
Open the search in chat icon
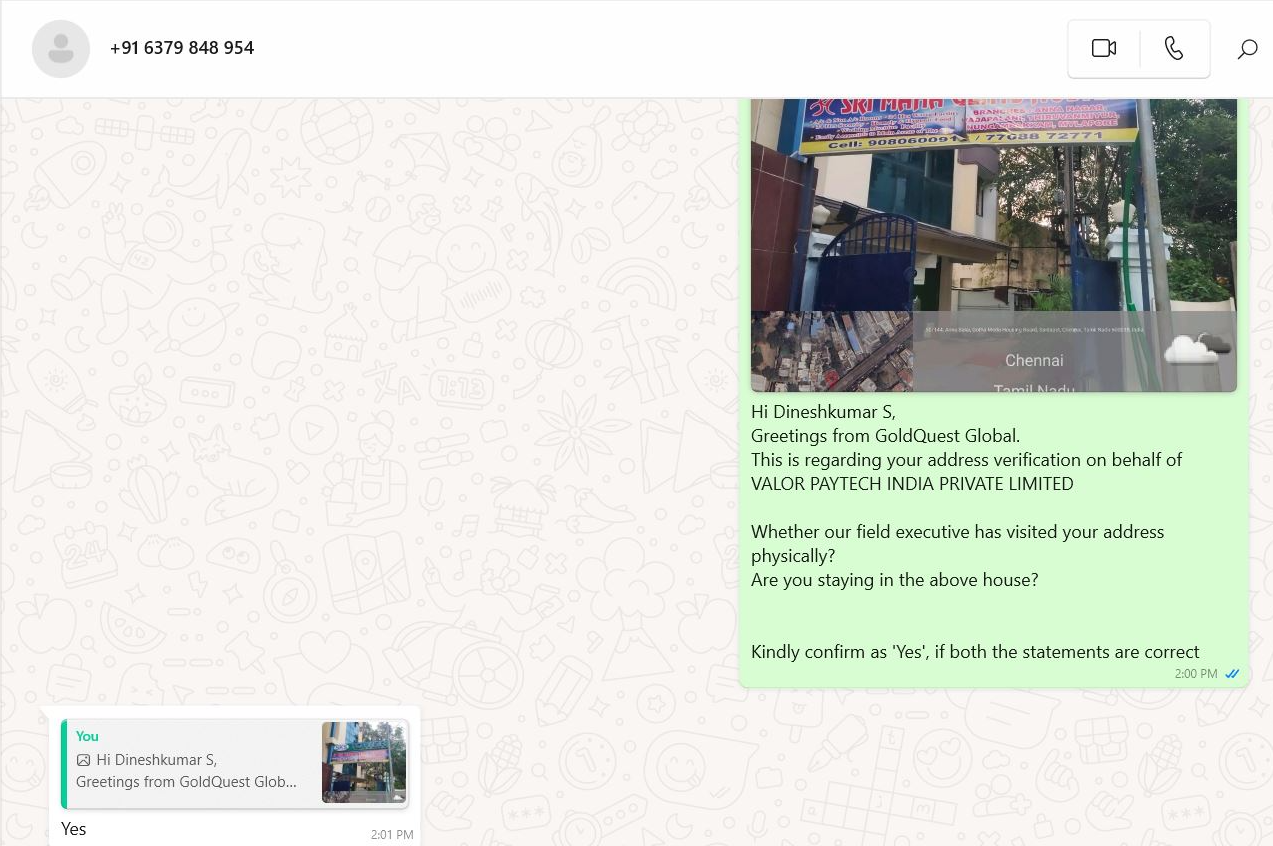click(1247, 49)
